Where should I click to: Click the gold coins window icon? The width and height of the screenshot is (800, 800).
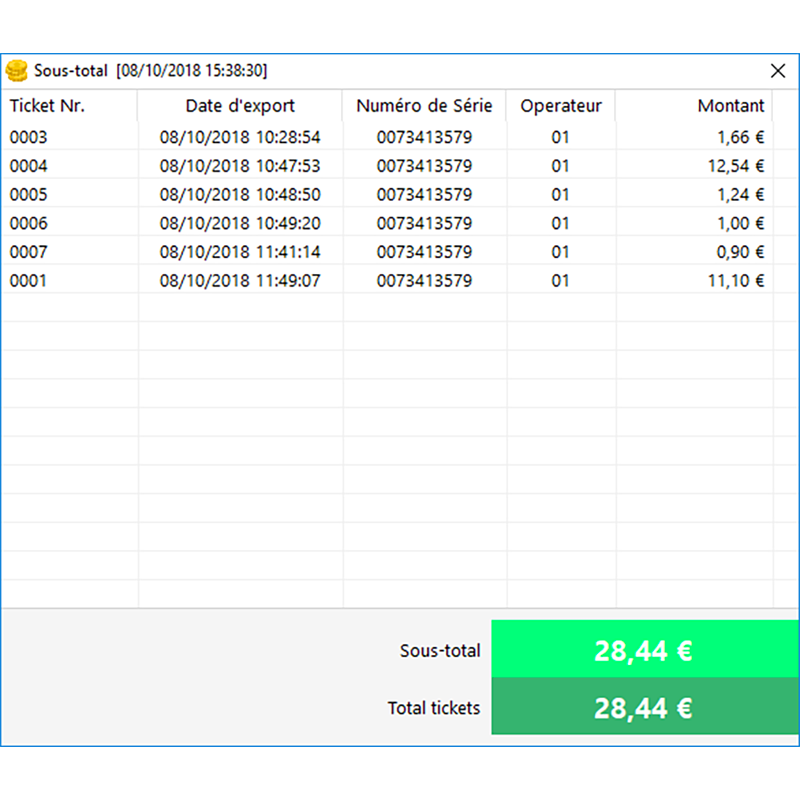coord(16,70)
